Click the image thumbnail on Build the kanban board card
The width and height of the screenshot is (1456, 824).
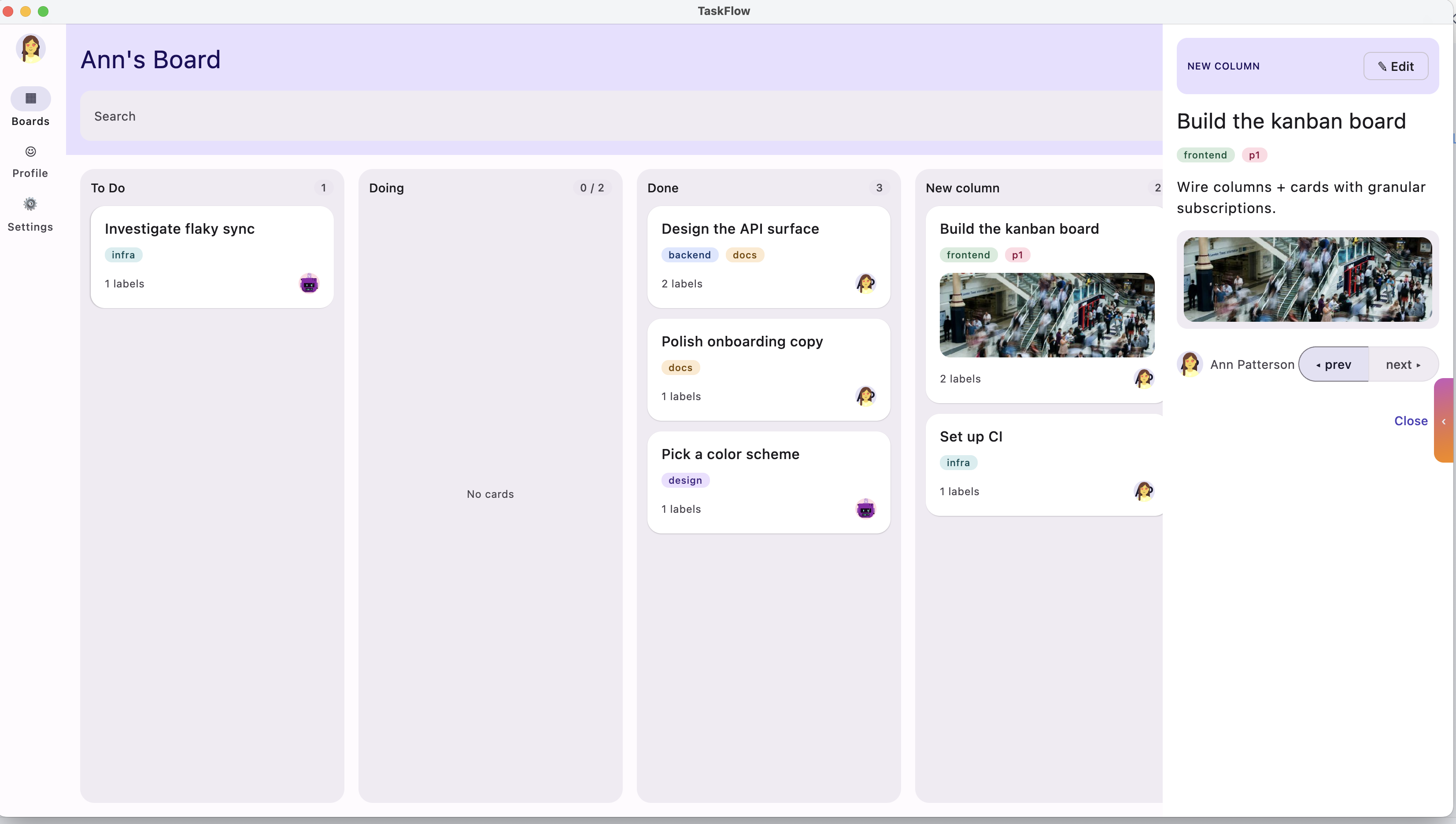pyautogui.click(x=1047, y=315)
